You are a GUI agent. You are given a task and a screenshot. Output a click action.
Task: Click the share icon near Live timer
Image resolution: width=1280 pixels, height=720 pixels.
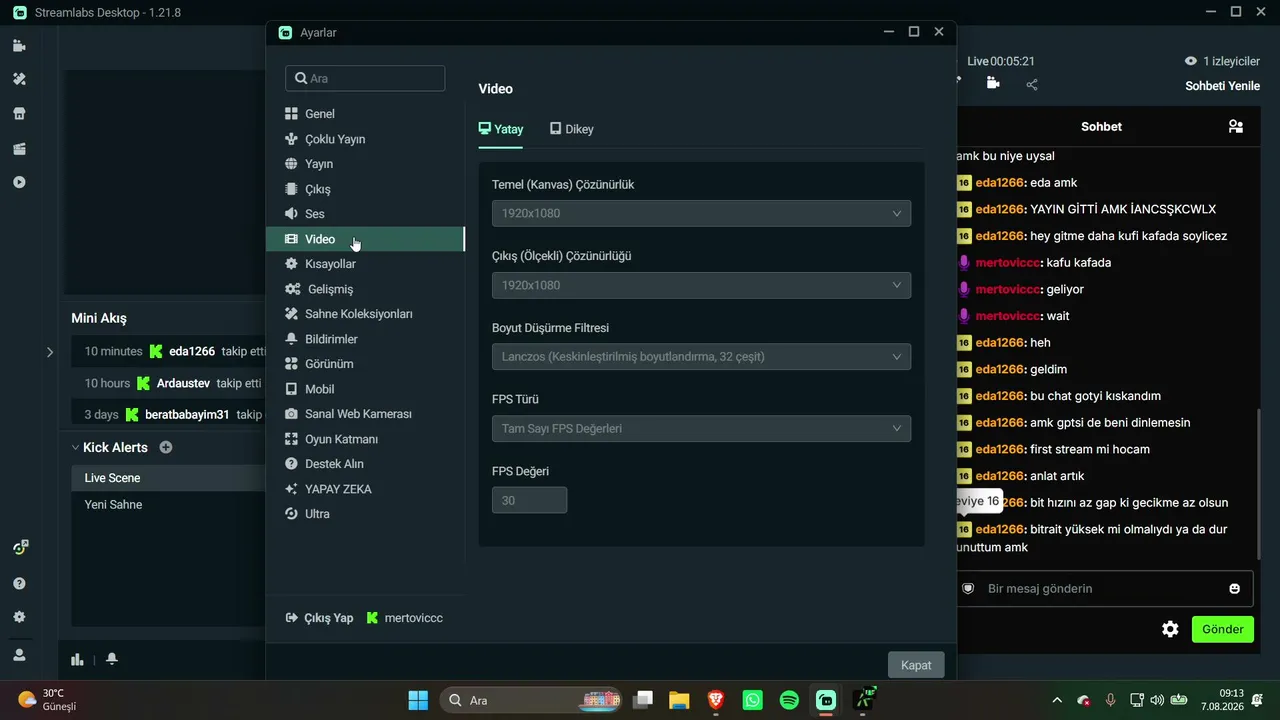click(x=1032, y=84)
